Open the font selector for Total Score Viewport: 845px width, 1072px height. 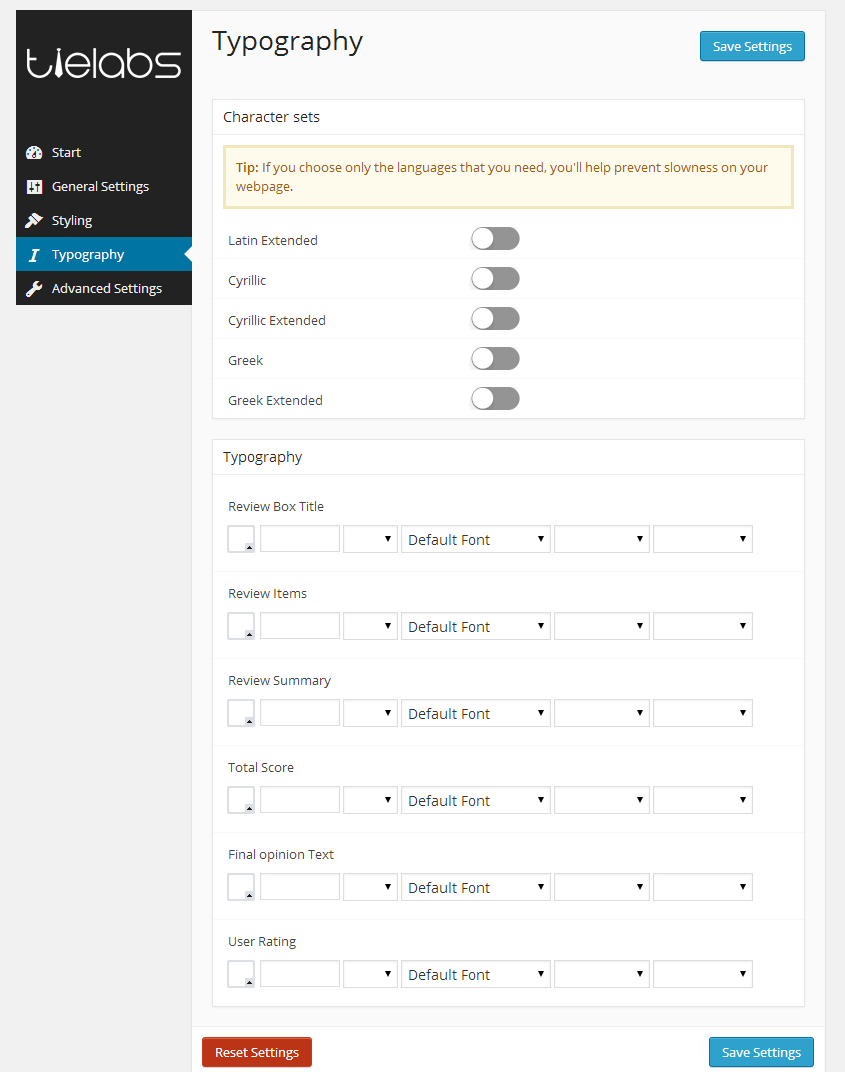[x=475, y=799]
